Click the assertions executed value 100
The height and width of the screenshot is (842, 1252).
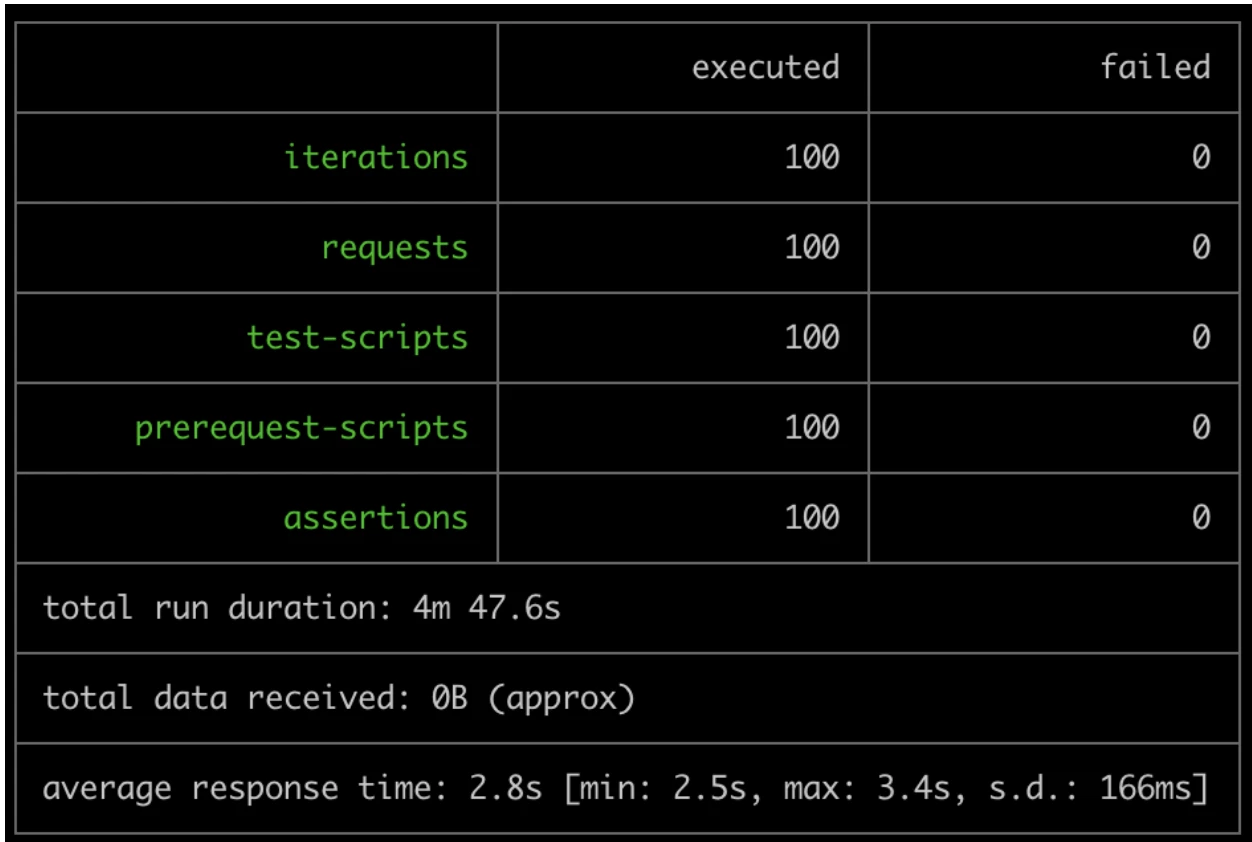[x=812, y=517]
